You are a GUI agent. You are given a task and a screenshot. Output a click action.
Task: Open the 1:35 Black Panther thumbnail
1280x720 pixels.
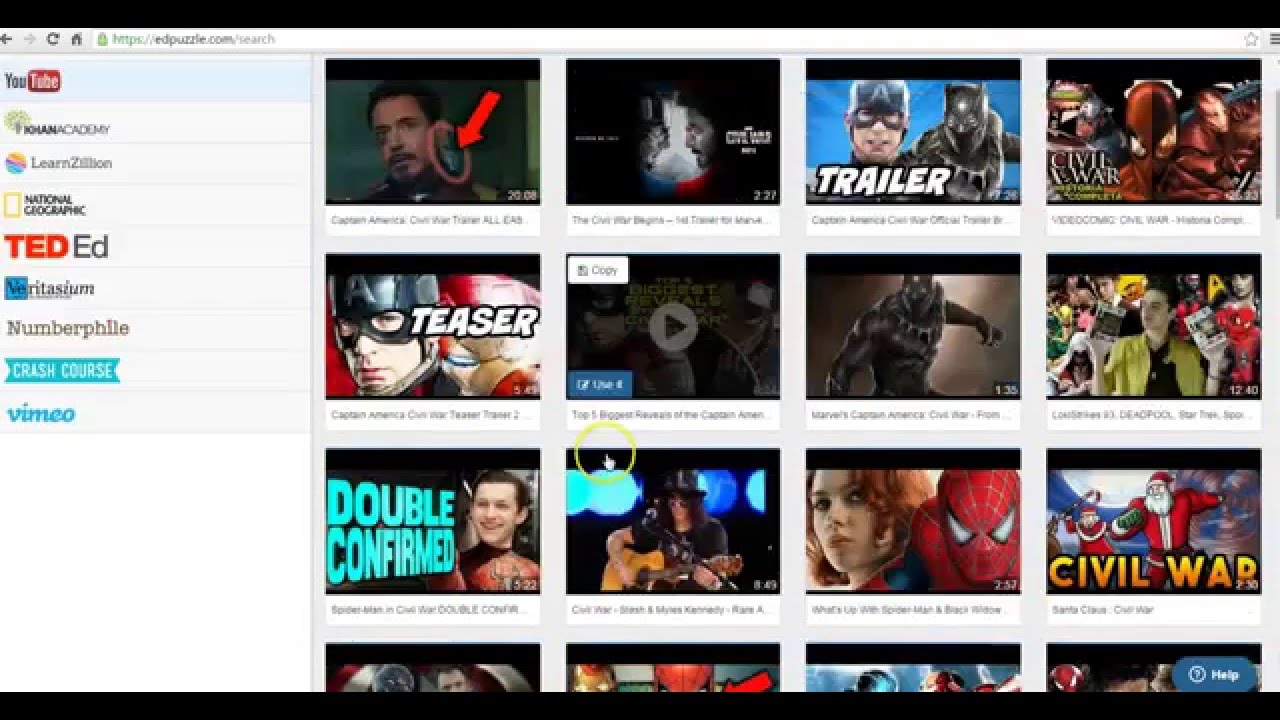(913, 326)
